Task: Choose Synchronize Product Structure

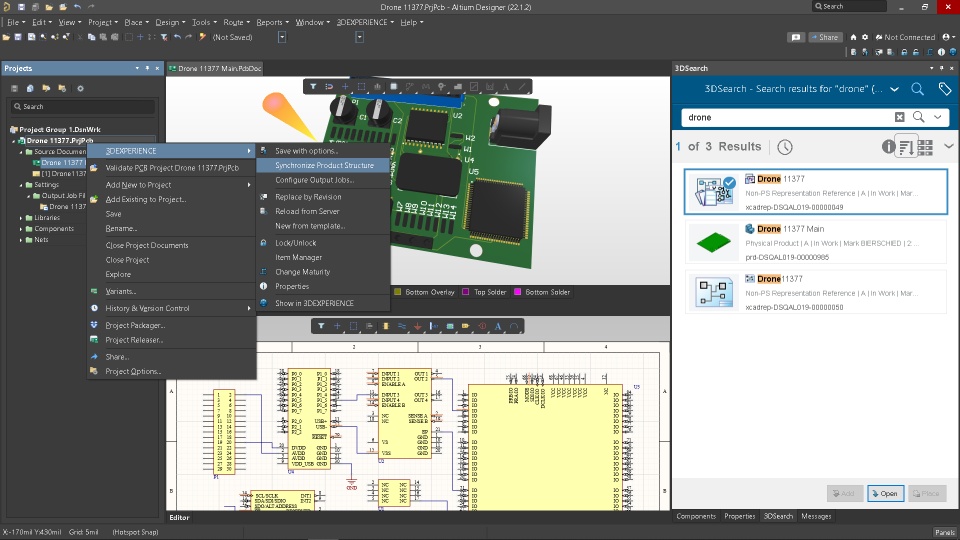Action: (x=323, y=165)
